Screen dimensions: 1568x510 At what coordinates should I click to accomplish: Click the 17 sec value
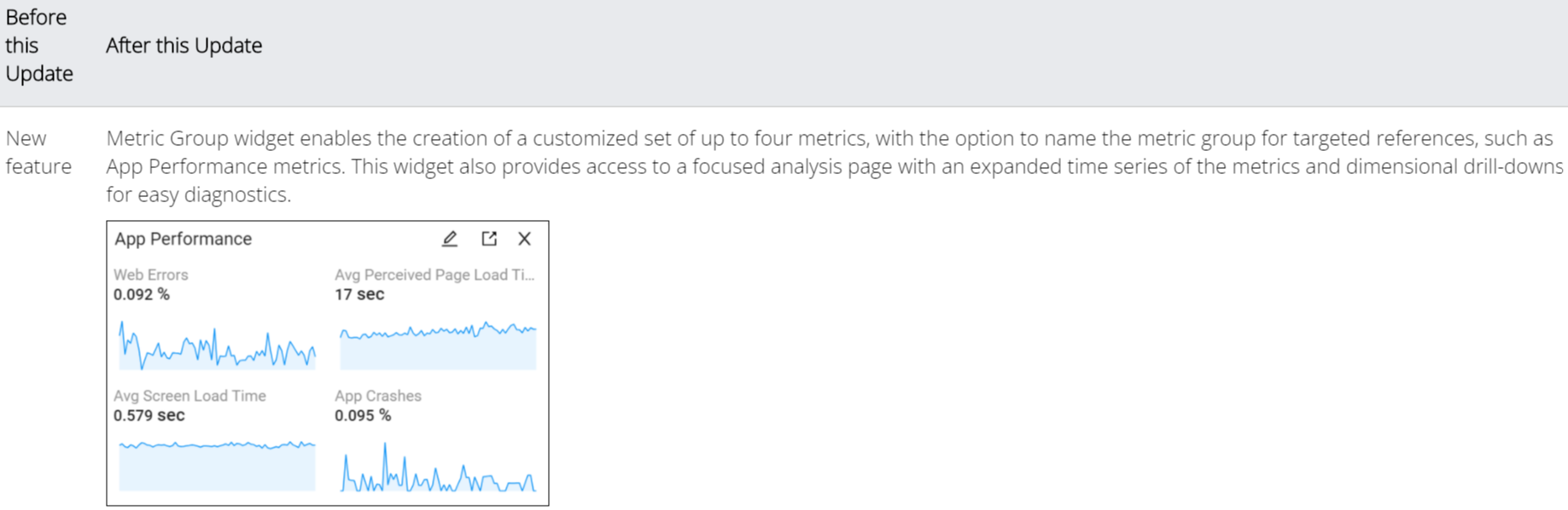(x=359, y=294)
